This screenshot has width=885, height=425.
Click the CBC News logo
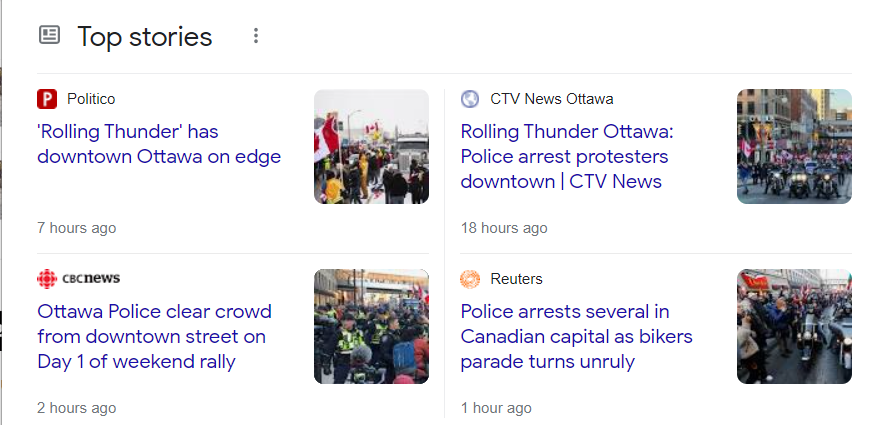click(x=78, y=279)
